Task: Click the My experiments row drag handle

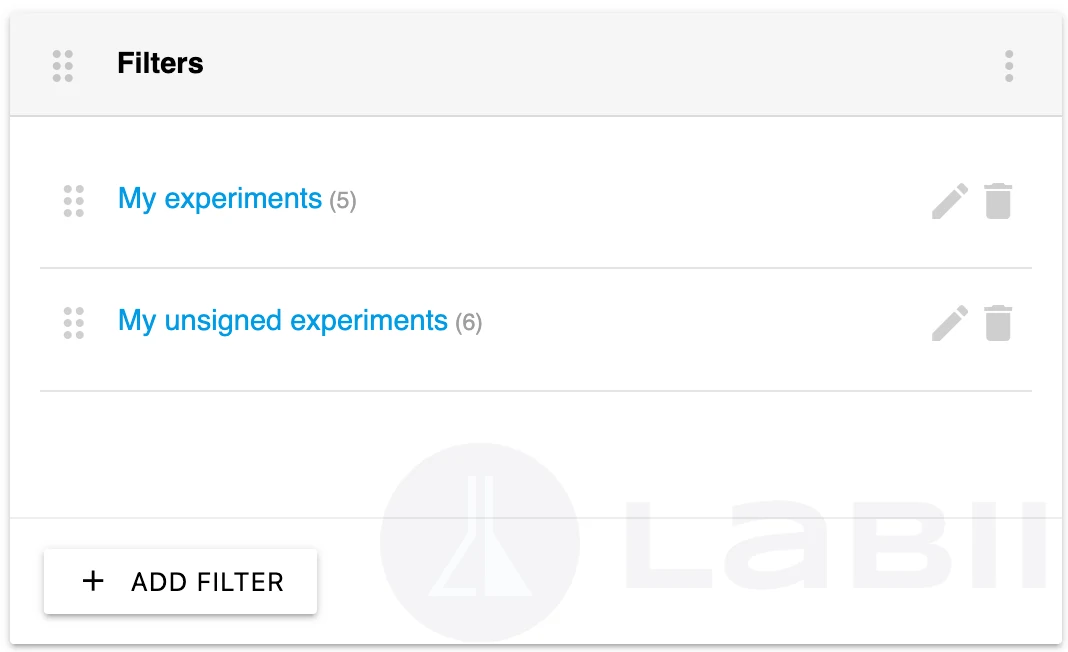Action: [x=74, y=201]
